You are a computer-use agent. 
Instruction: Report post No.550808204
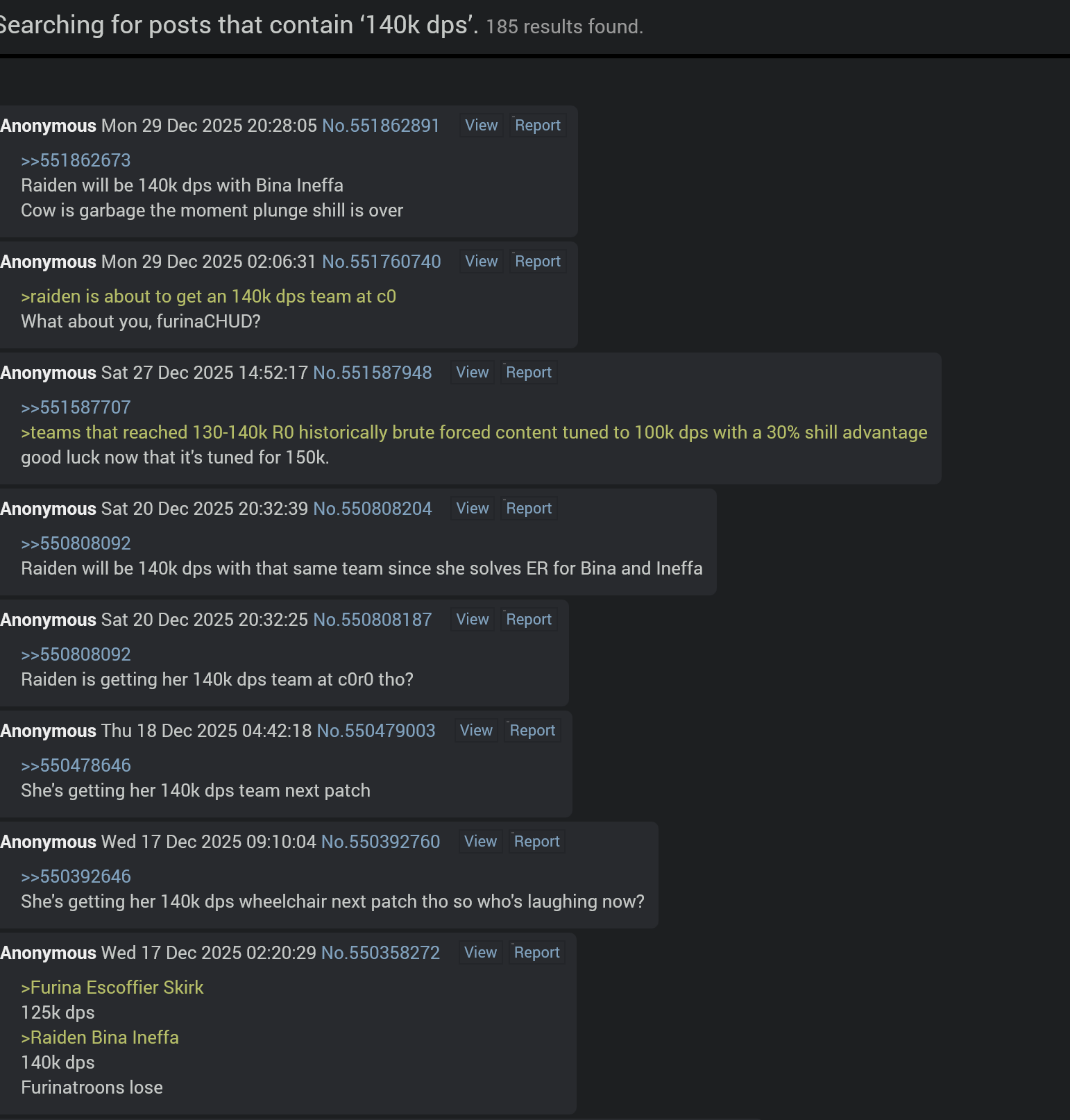click(529, 509)
